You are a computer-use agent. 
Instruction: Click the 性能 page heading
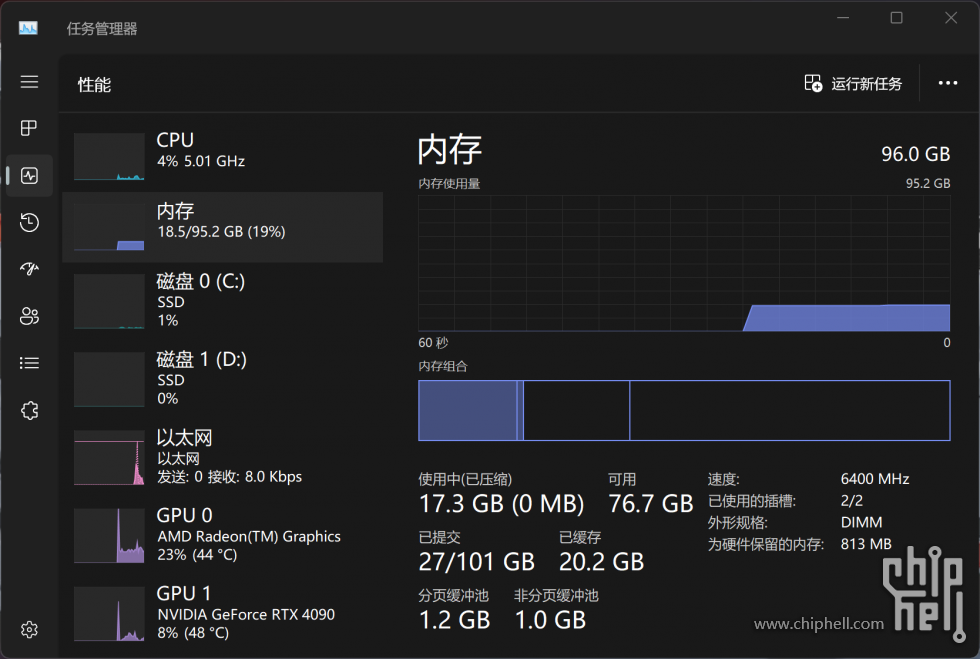94,84
